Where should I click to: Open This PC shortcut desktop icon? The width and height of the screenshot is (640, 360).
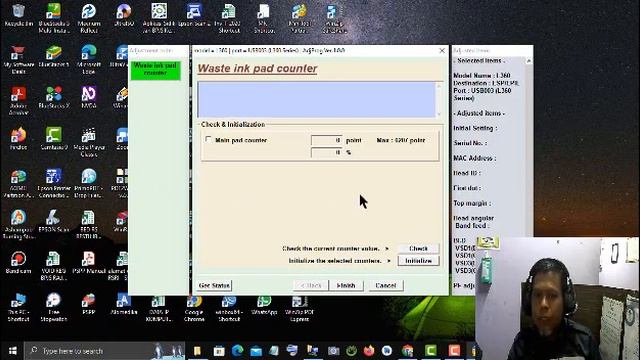click(x=18, y=307)
